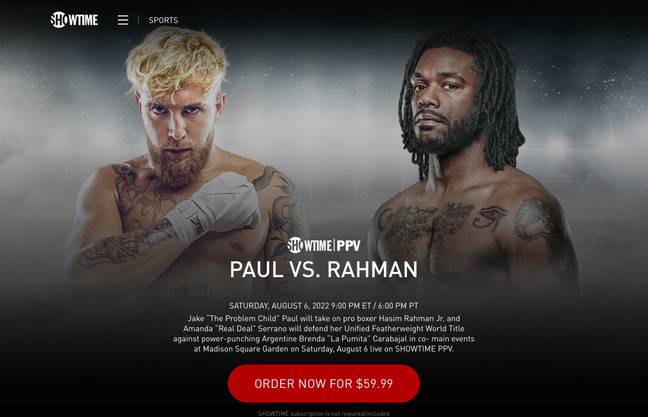
Task: Click the 9:00 PM ET time text
Action: pos(351,306)
